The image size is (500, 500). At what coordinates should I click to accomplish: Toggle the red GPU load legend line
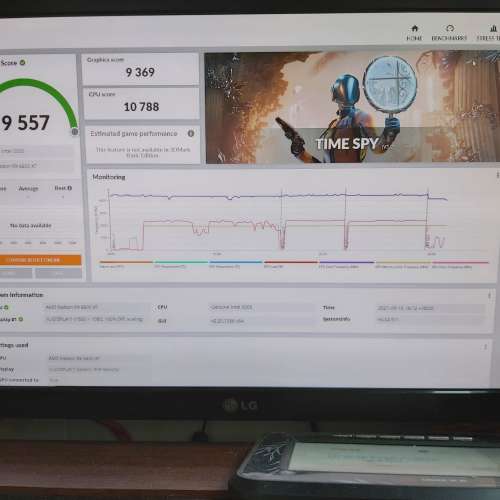point(290,262)
